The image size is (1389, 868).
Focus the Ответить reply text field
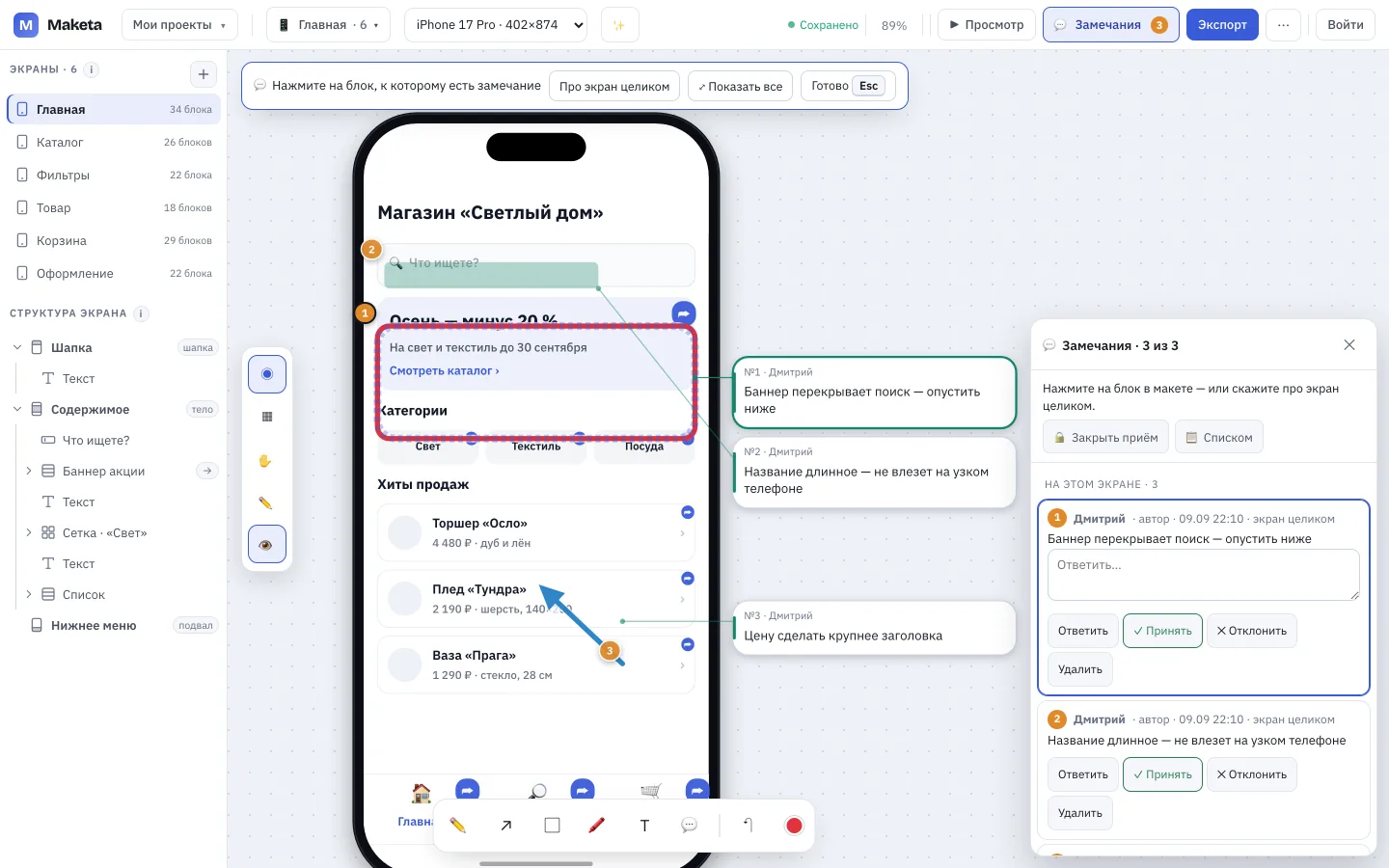1203,575
